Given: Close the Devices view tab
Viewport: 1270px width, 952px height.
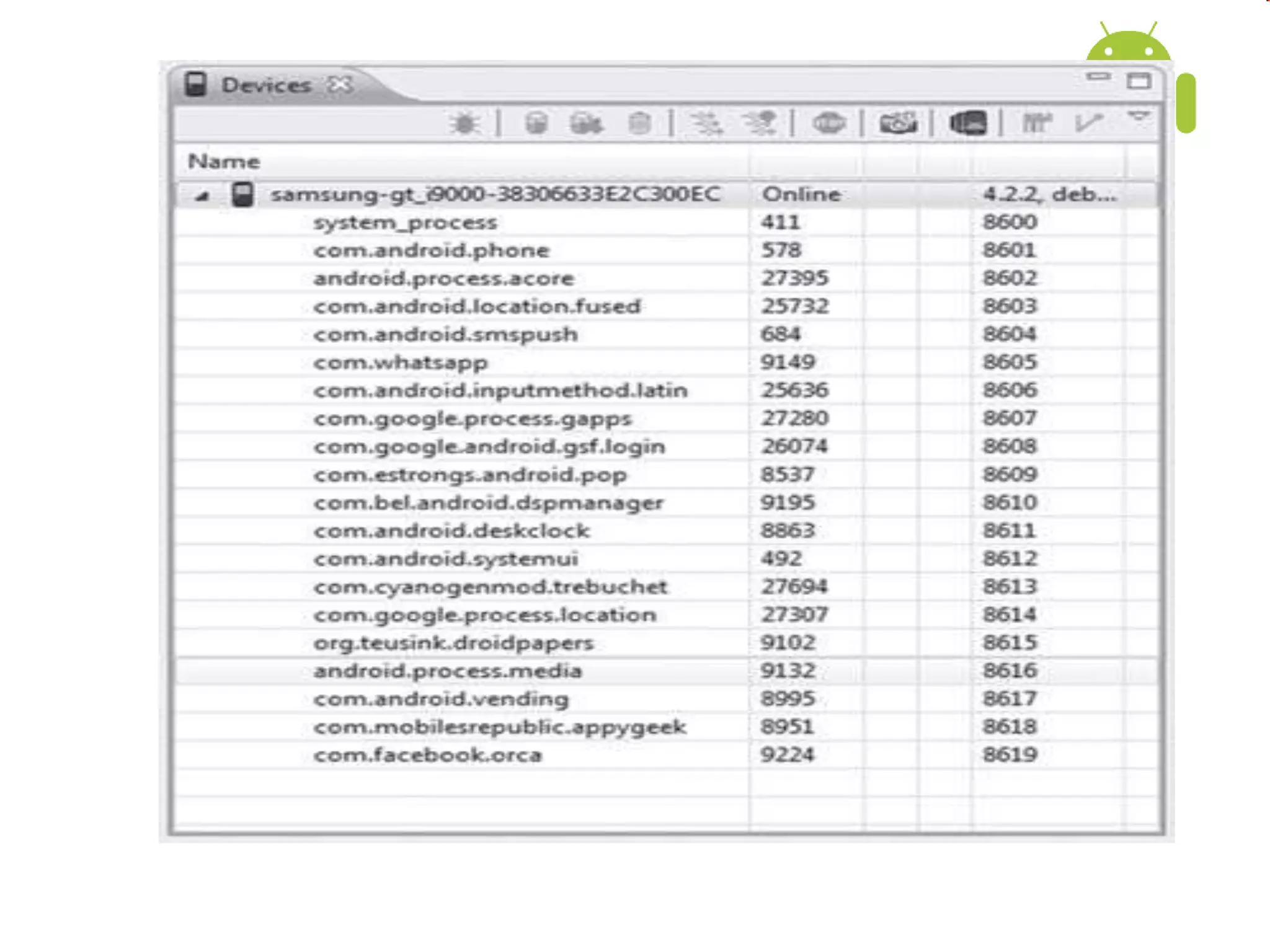Looking at the screenshot, I should [x=340, y=84].
